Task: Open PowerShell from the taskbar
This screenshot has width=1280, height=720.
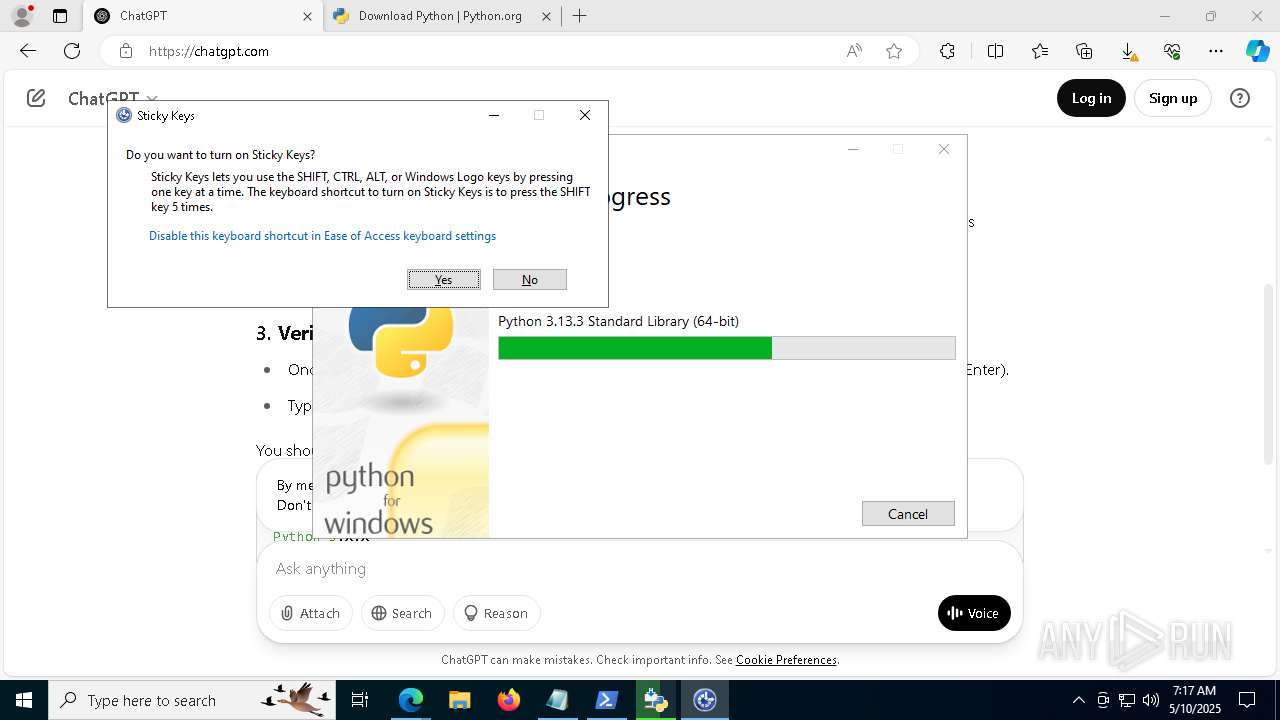Action: [x=607, y=700]
